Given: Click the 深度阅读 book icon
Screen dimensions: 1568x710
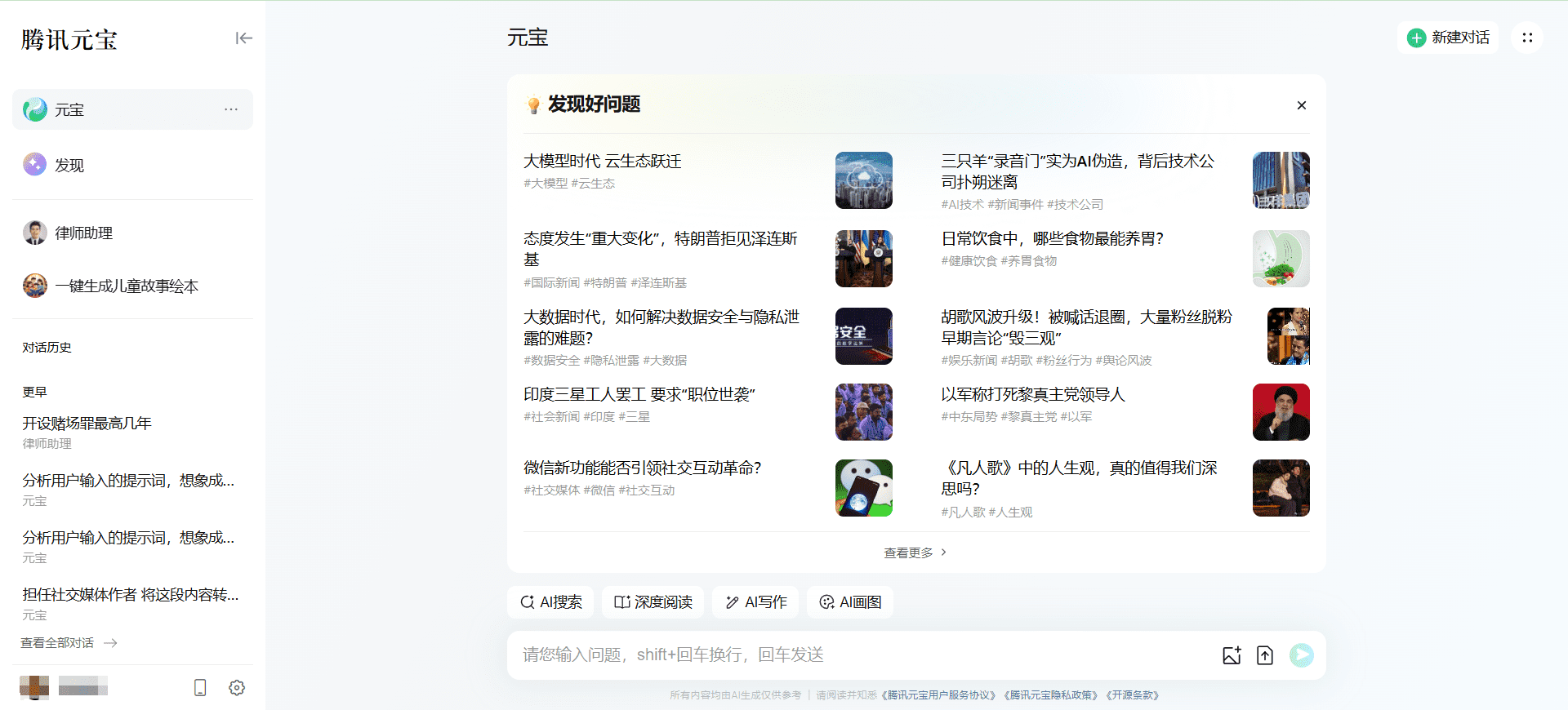Looking at the screenshot, I should 622,602.
